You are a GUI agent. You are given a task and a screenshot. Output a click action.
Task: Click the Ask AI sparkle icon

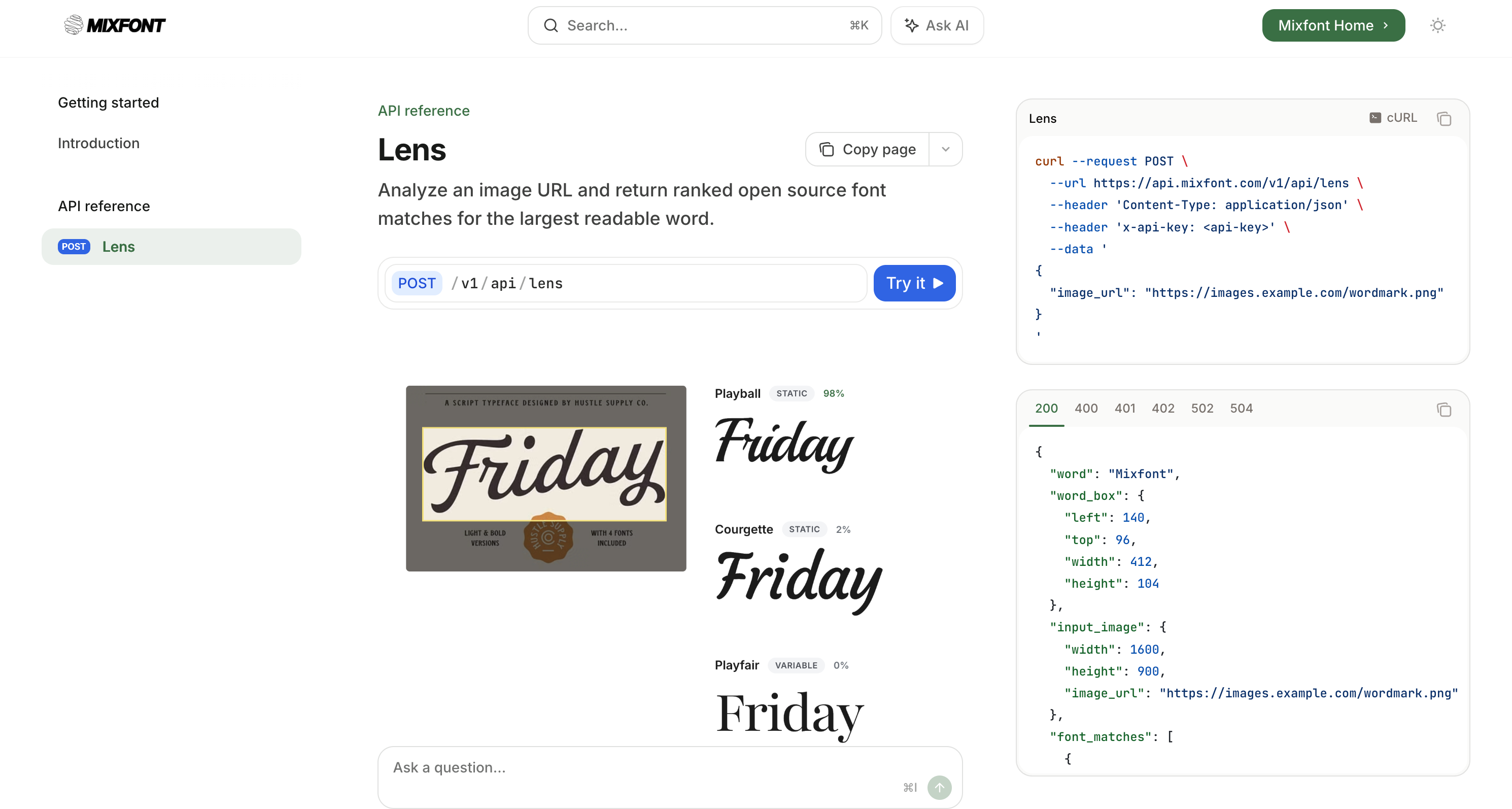[912, 25]
